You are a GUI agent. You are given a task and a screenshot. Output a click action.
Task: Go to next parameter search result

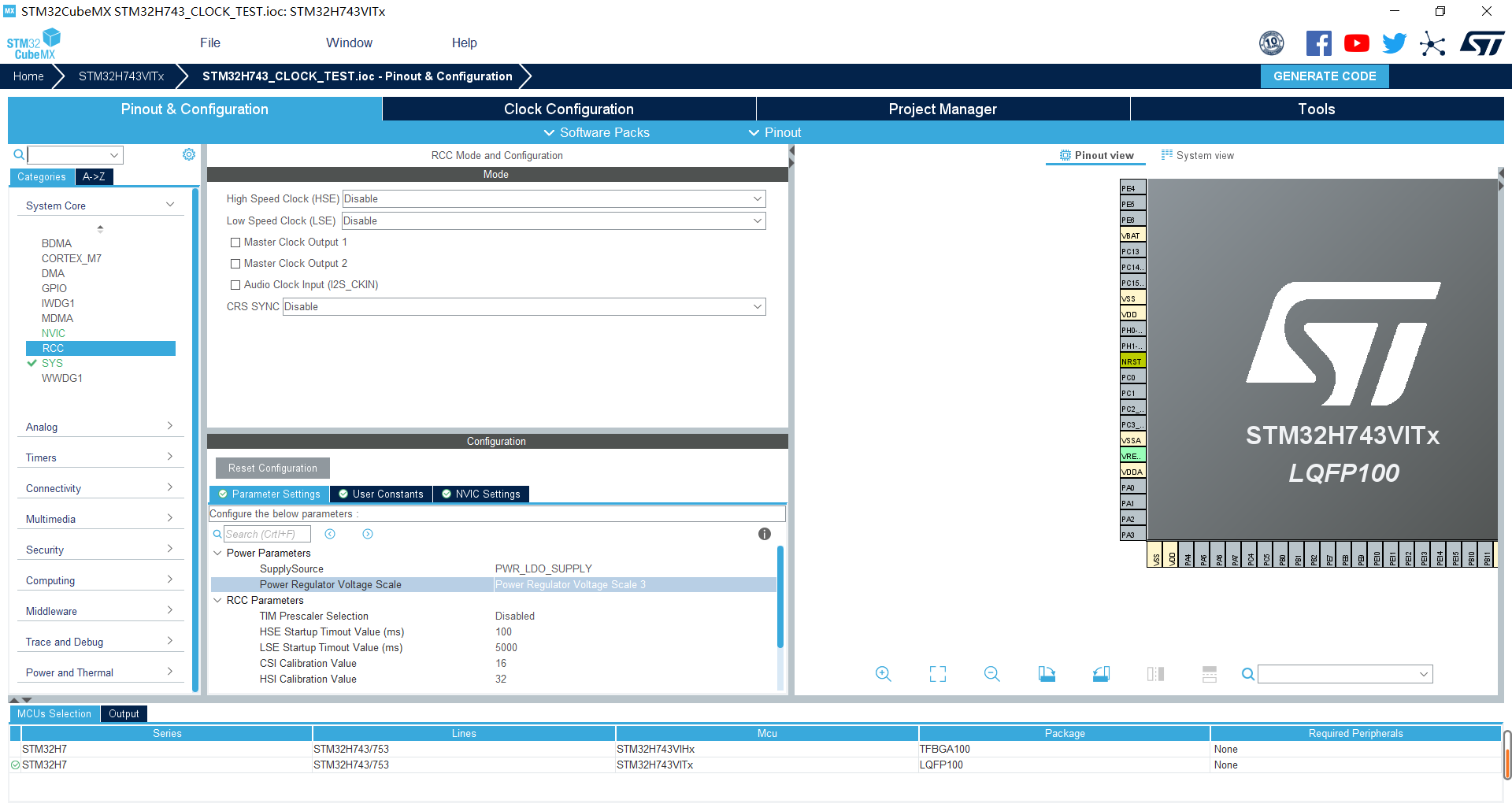tap(368, 534)
